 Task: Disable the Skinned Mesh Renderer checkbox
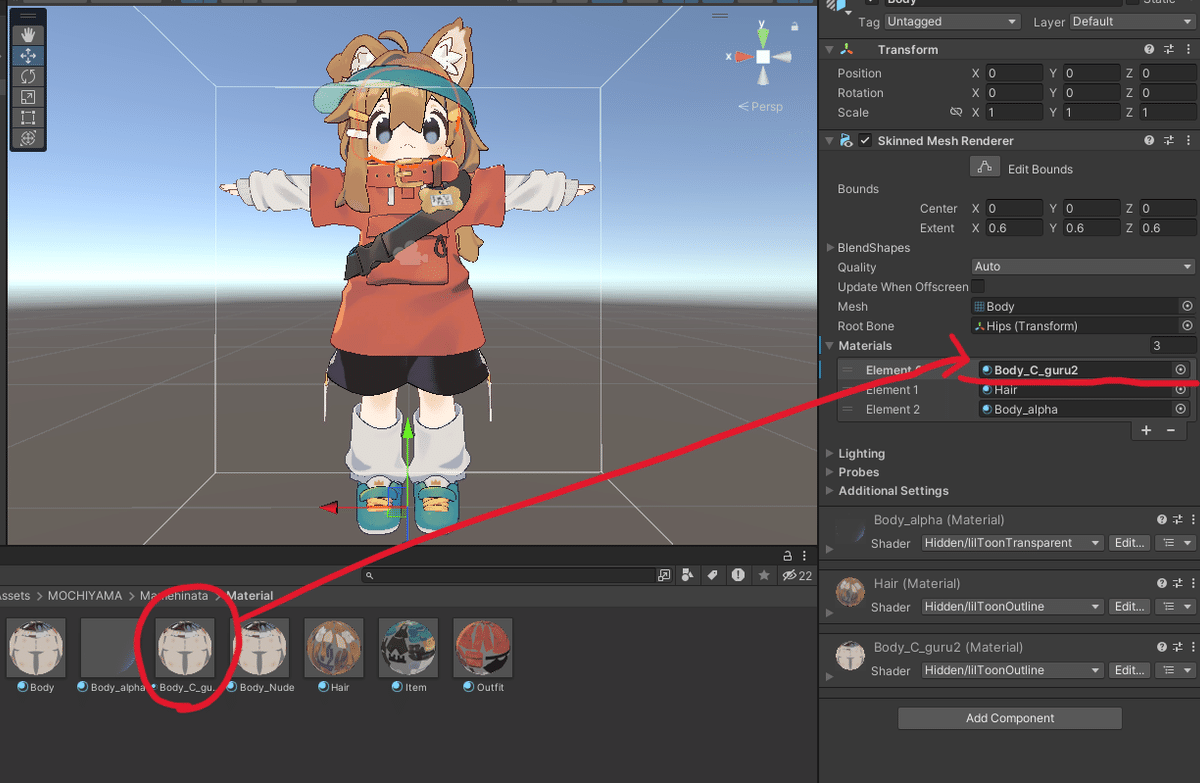click(x=865, y=141)
